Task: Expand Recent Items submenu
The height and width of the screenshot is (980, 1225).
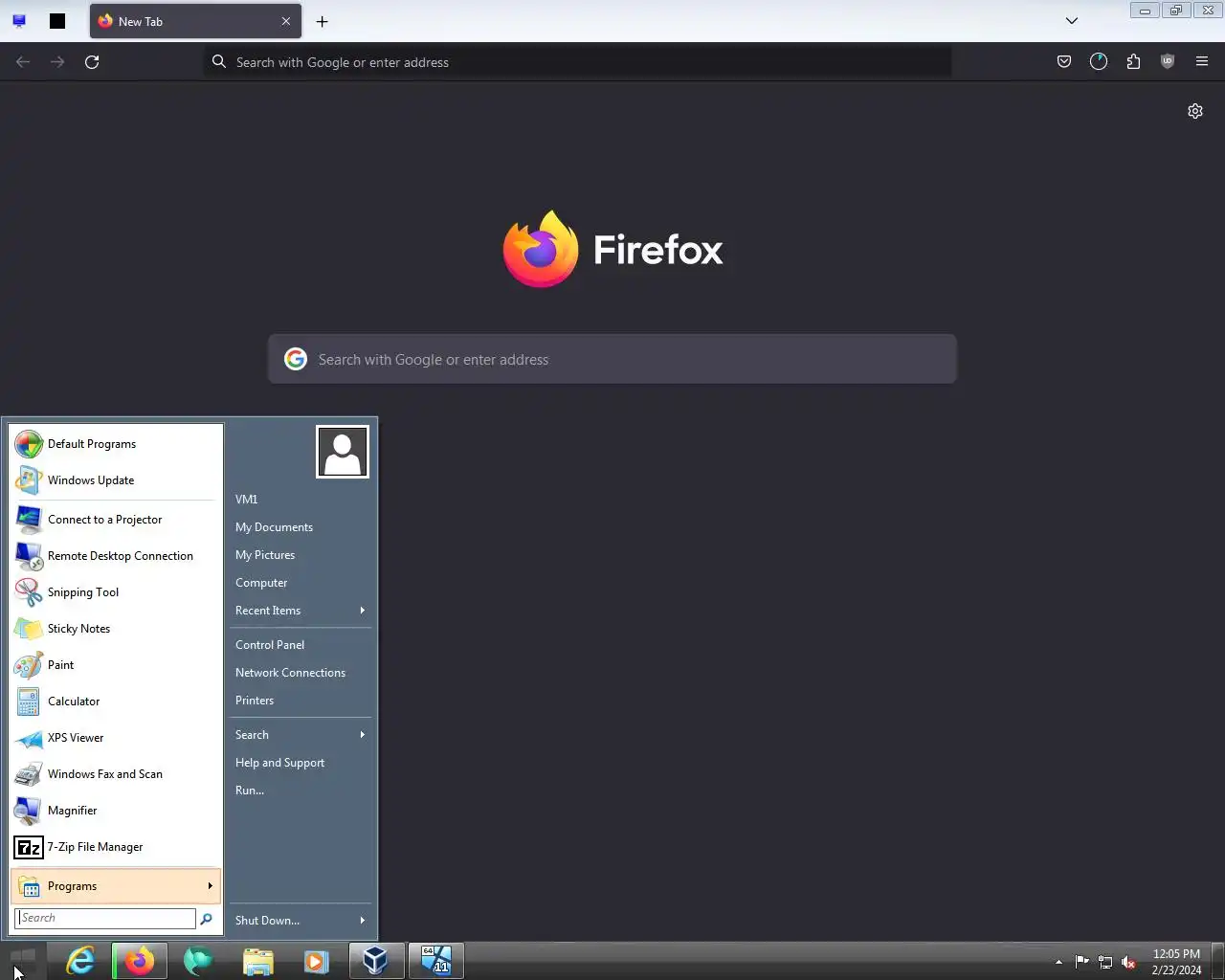Action: (301, 611)
